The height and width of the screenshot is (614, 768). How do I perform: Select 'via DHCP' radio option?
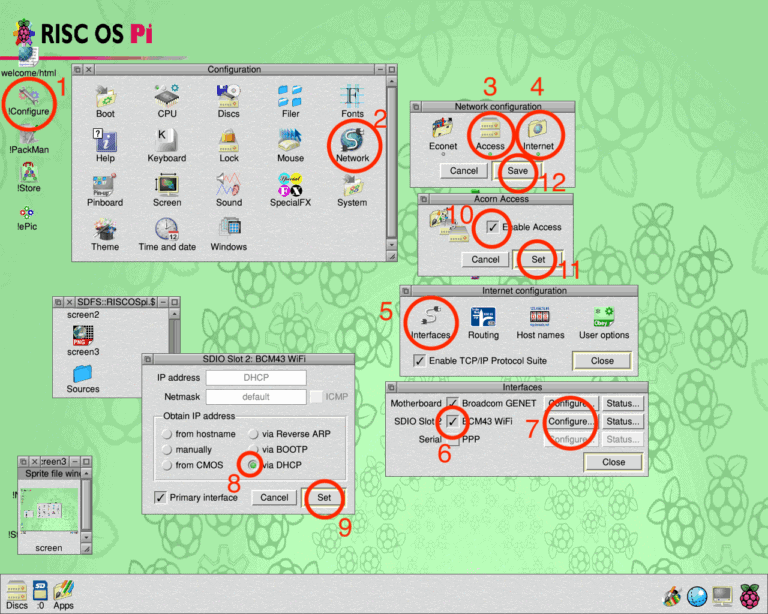(x=253, y=465)
